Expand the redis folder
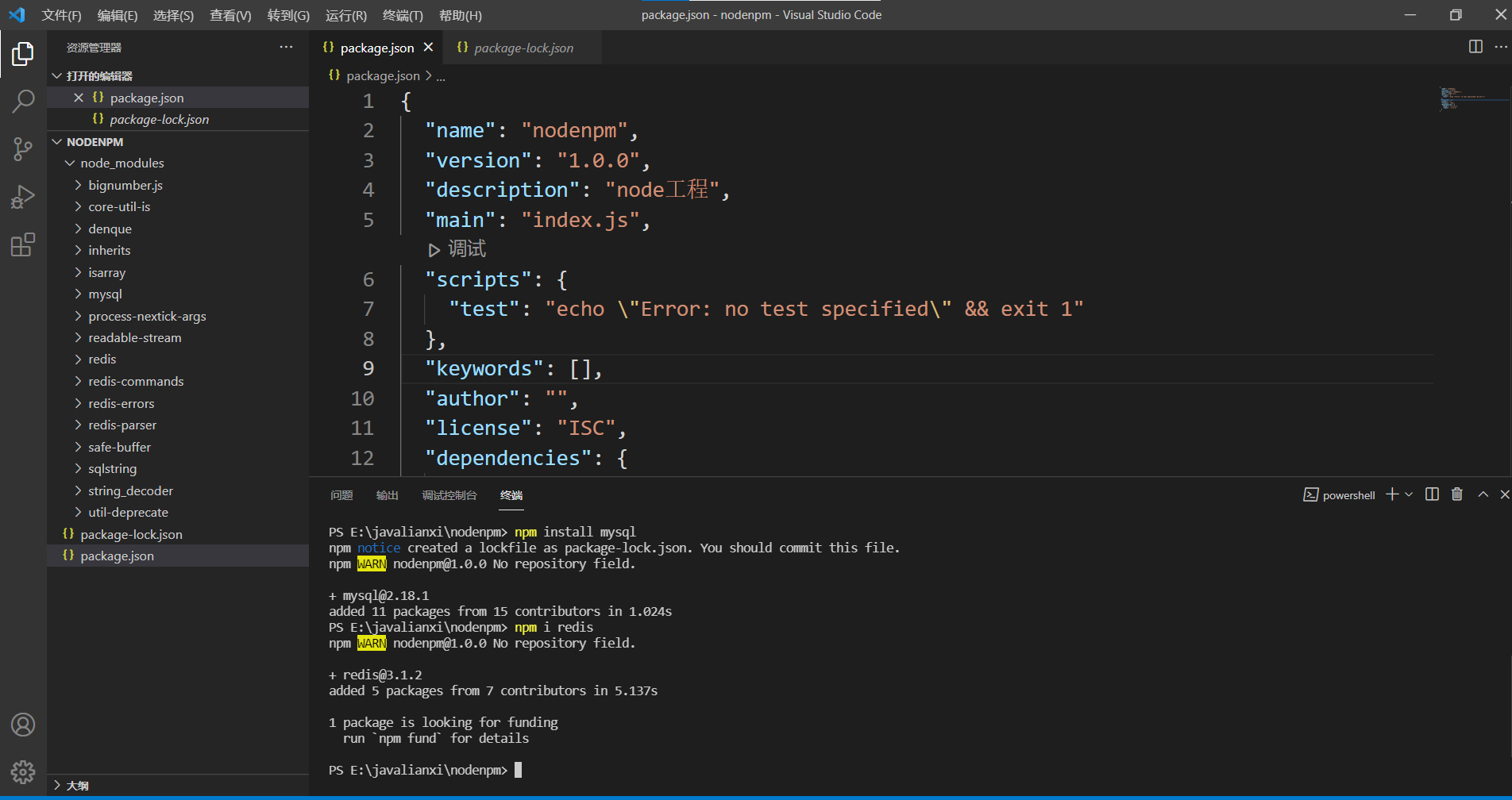 (78, 359)
